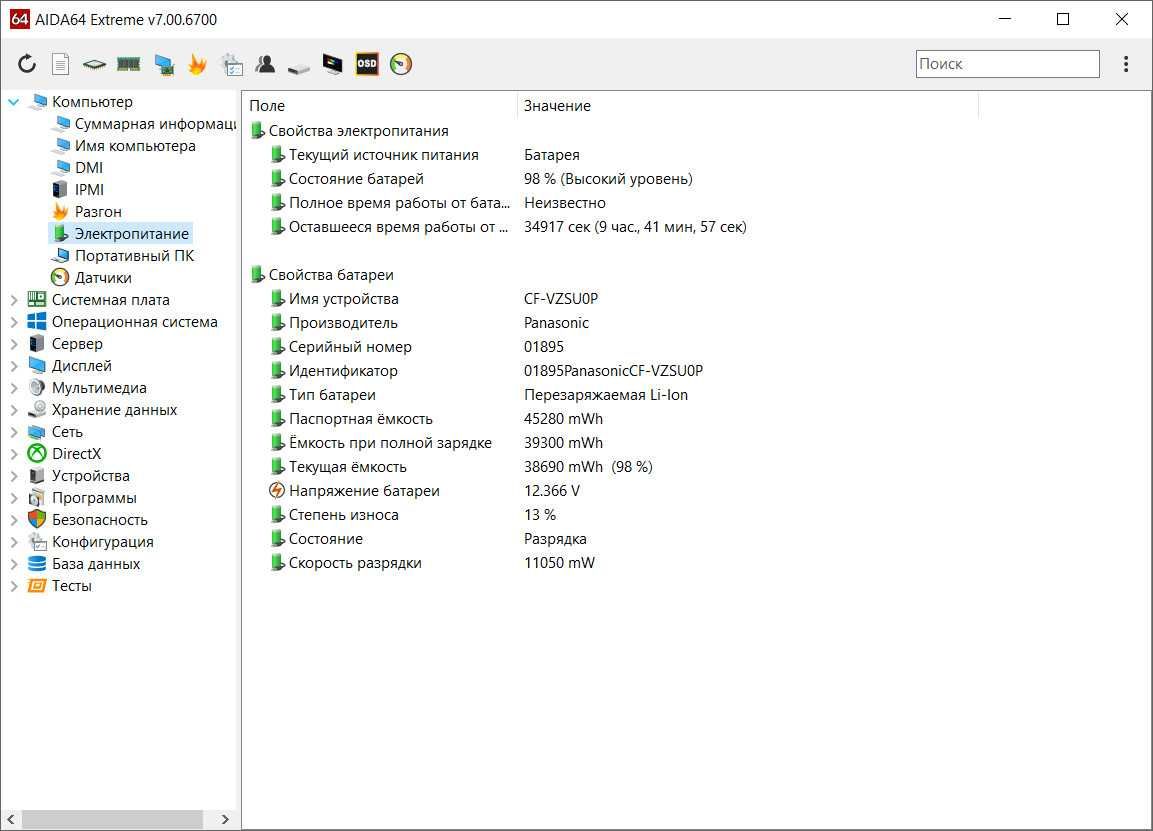Image resolution: width=1153 pixels, height=831 pixels.
Task: Click the 39300 mWh capacity value
Action: coord(563,443)
